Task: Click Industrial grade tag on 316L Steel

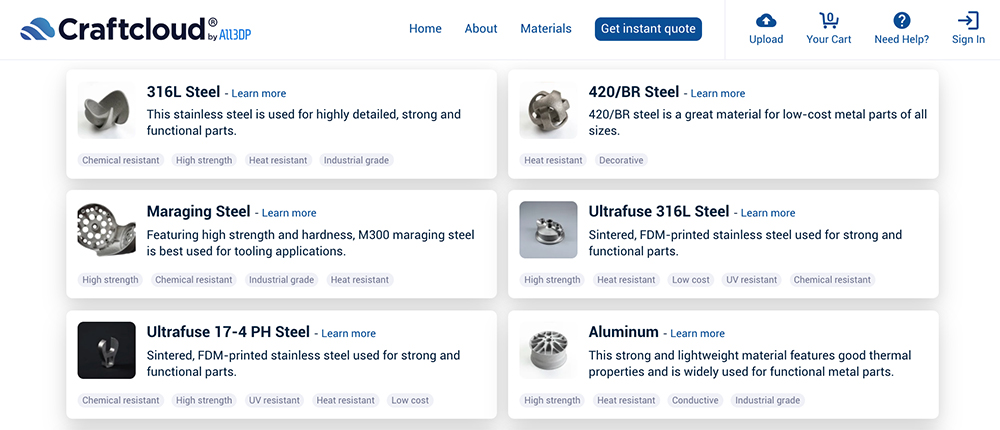Action: pyautogui.click(x=357, y=160)
